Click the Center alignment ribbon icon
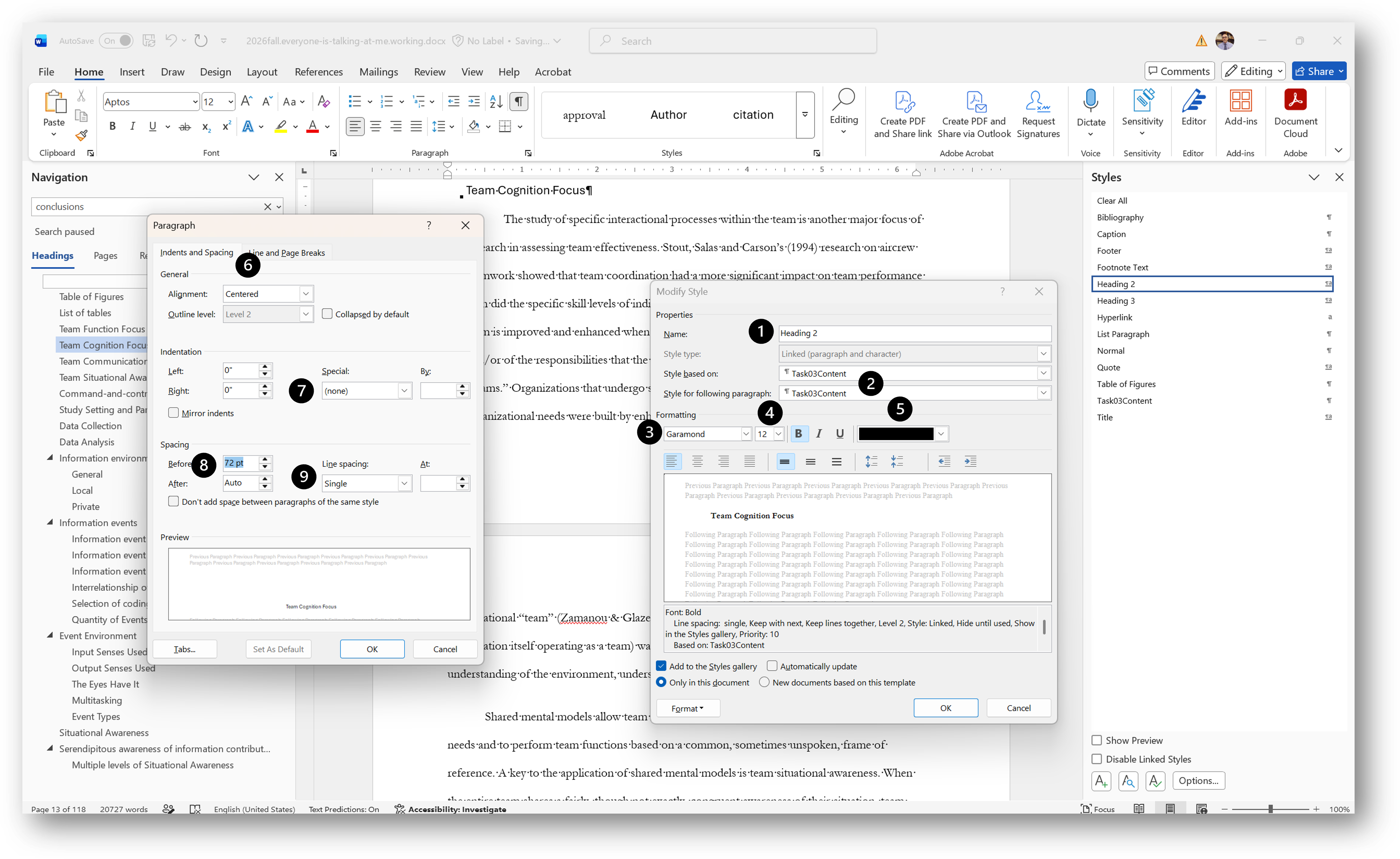 click(375, 126)
